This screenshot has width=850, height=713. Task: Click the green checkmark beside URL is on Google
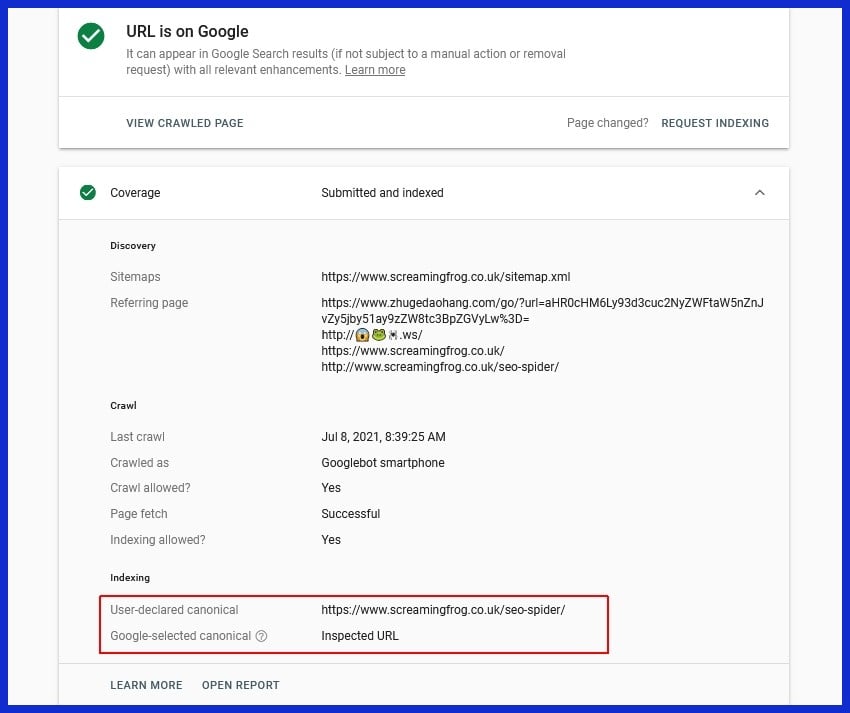click(x=91, y=36)
